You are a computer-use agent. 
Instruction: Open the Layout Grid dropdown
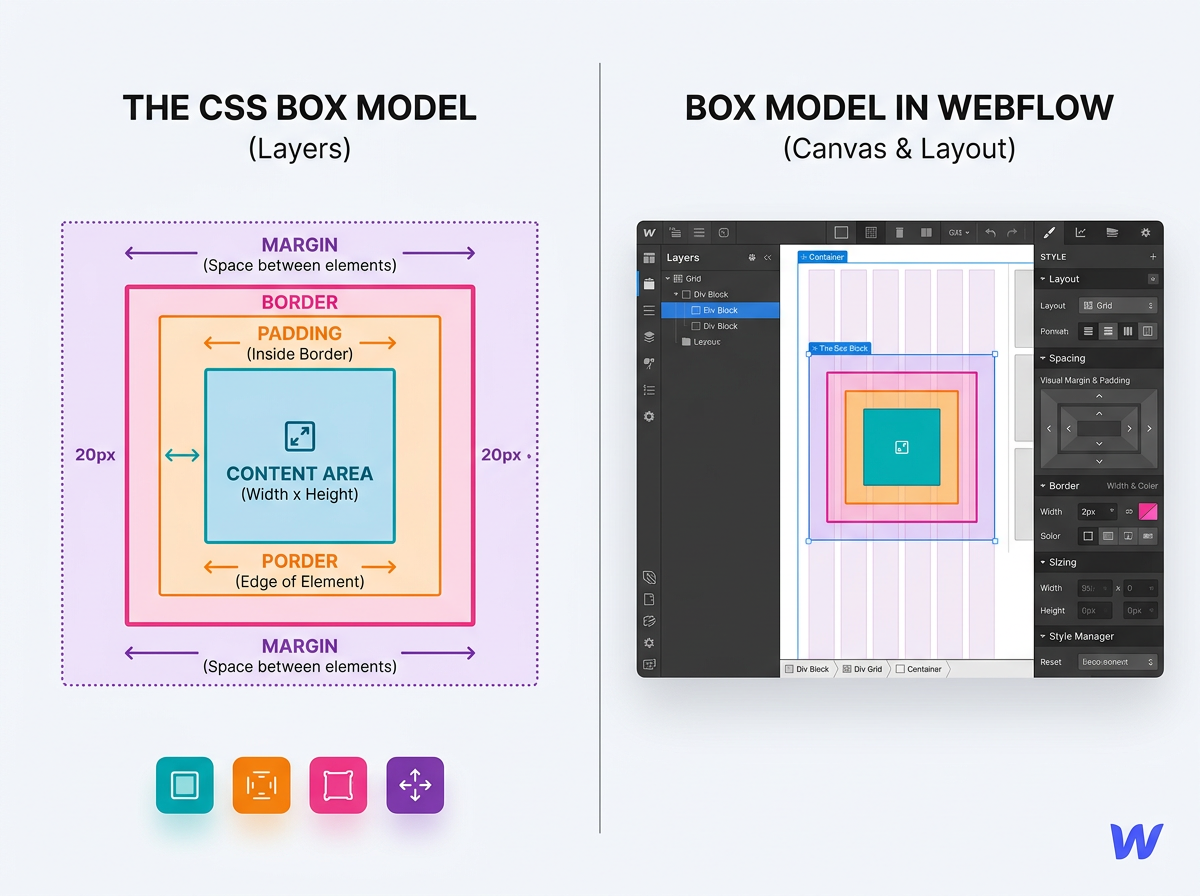click(x=1118, y=305)
